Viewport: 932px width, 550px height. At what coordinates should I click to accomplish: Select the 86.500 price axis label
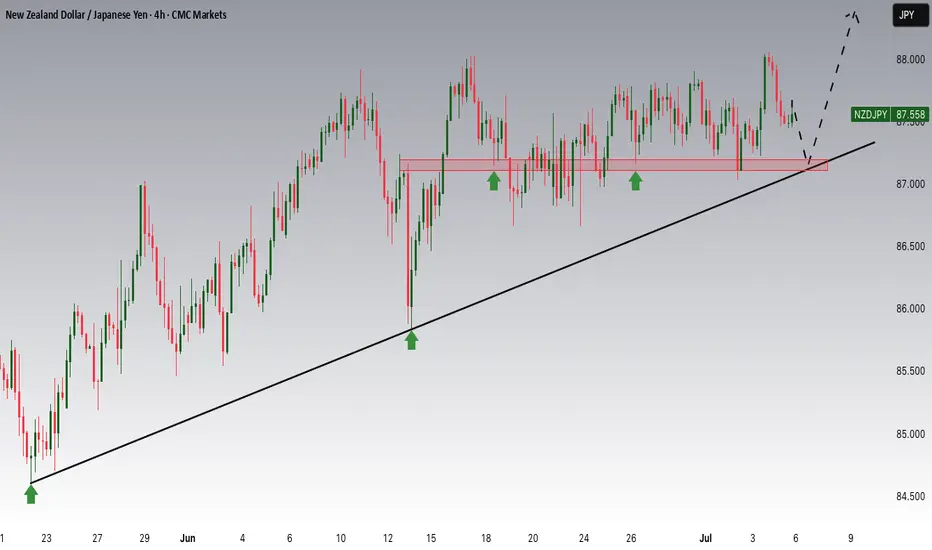coord(911,246)
